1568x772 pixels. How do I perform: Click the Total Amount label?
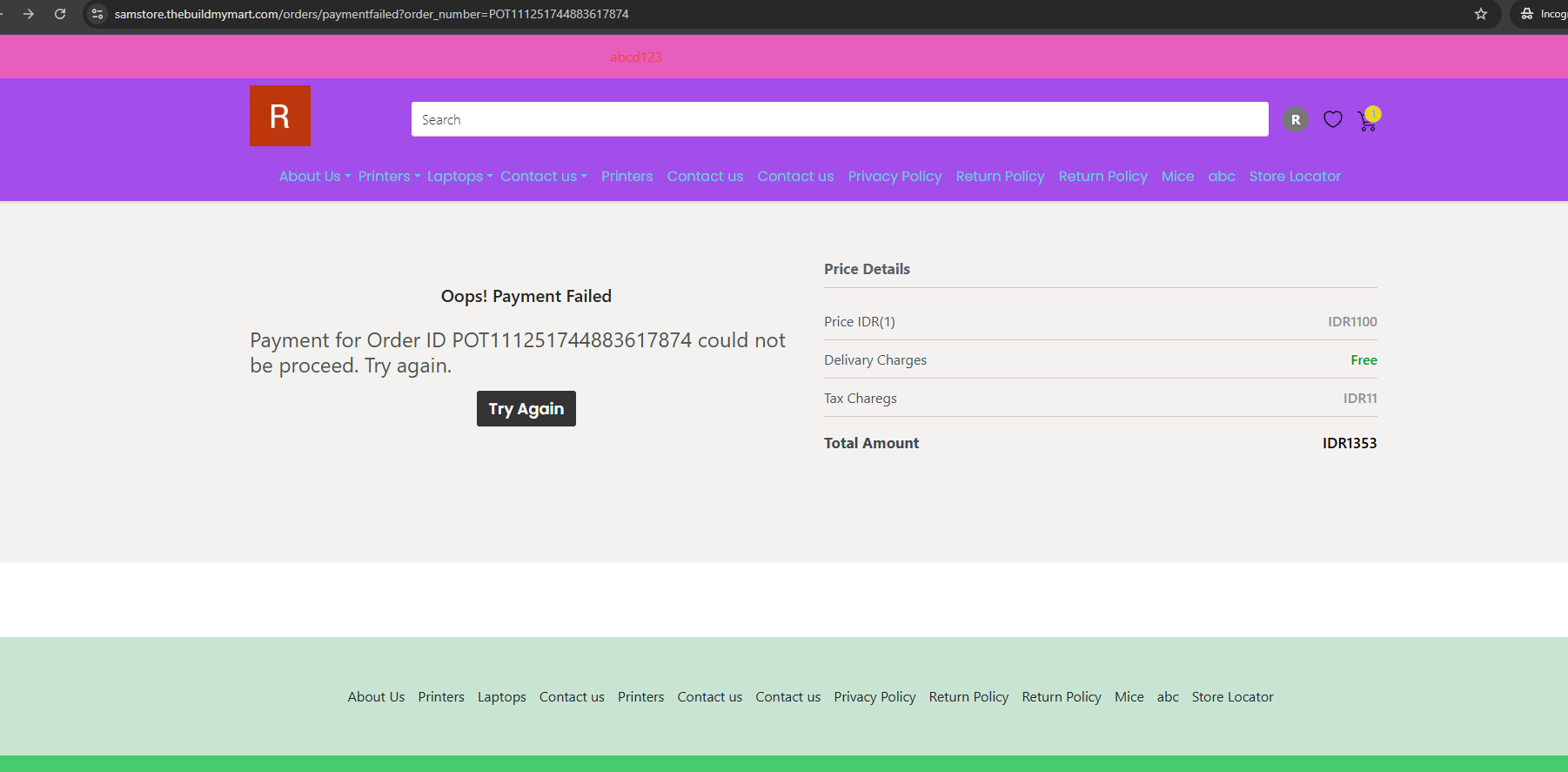871,443
